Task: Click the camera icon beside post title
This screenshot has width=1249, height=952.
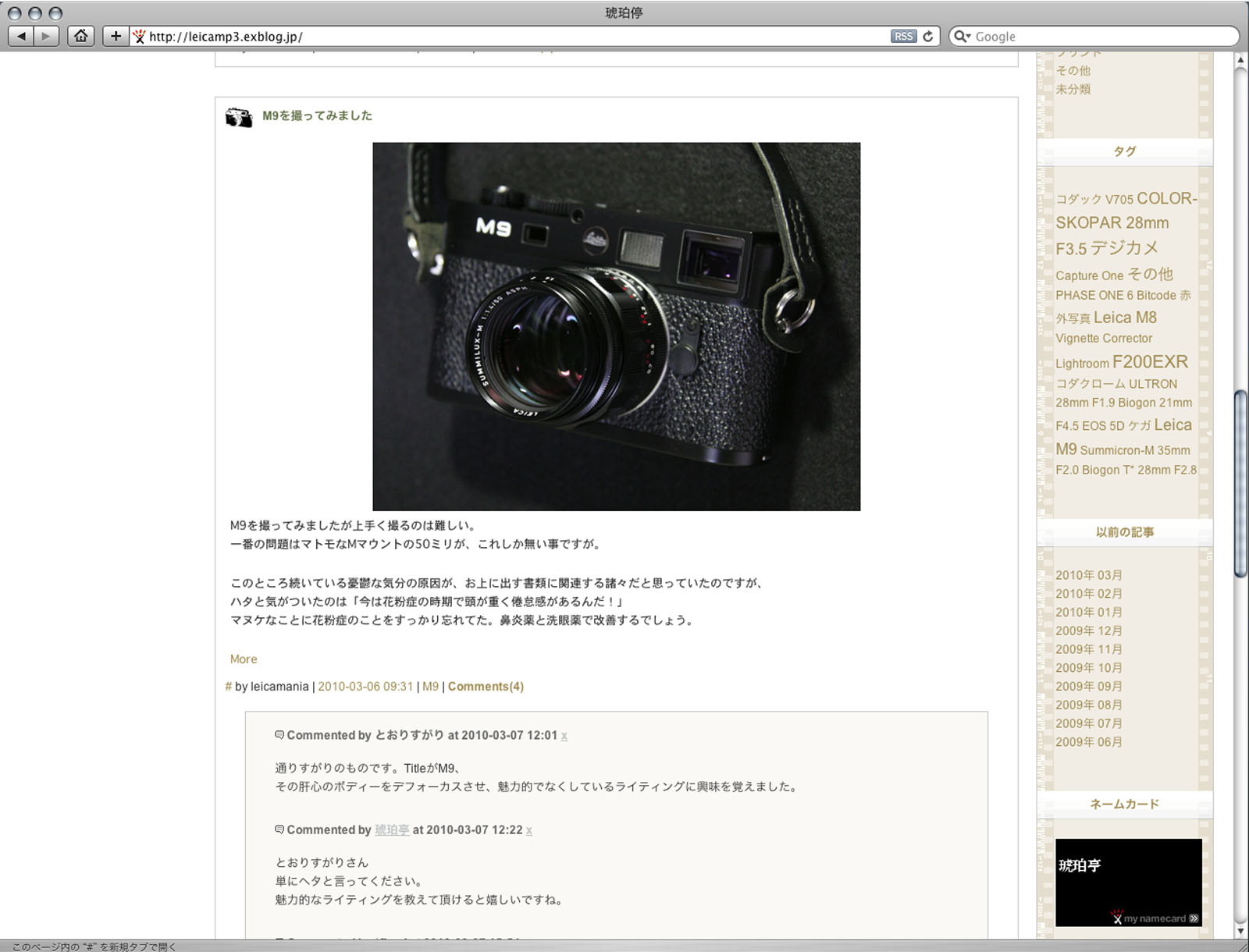Action: pyautogui.click(x=239, y=117)
